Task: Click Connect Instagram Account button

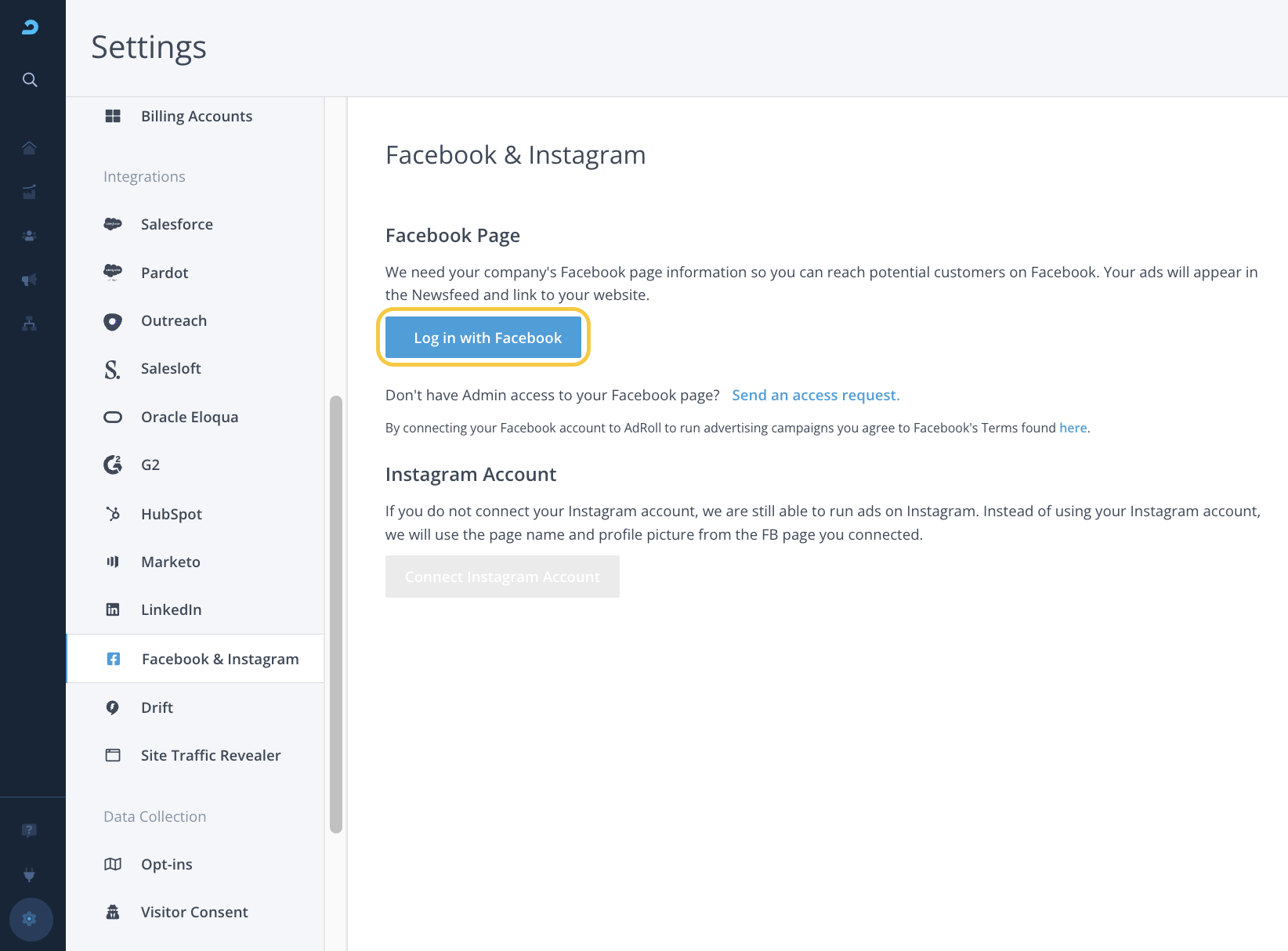Action: pyautogui.click(x=502, y=577)
